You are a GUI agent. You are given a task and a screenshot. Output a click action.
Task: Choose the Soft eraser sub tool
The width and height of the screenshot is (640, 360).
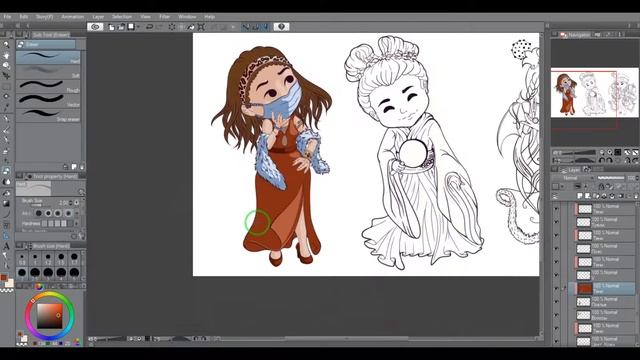pos(48,72)
